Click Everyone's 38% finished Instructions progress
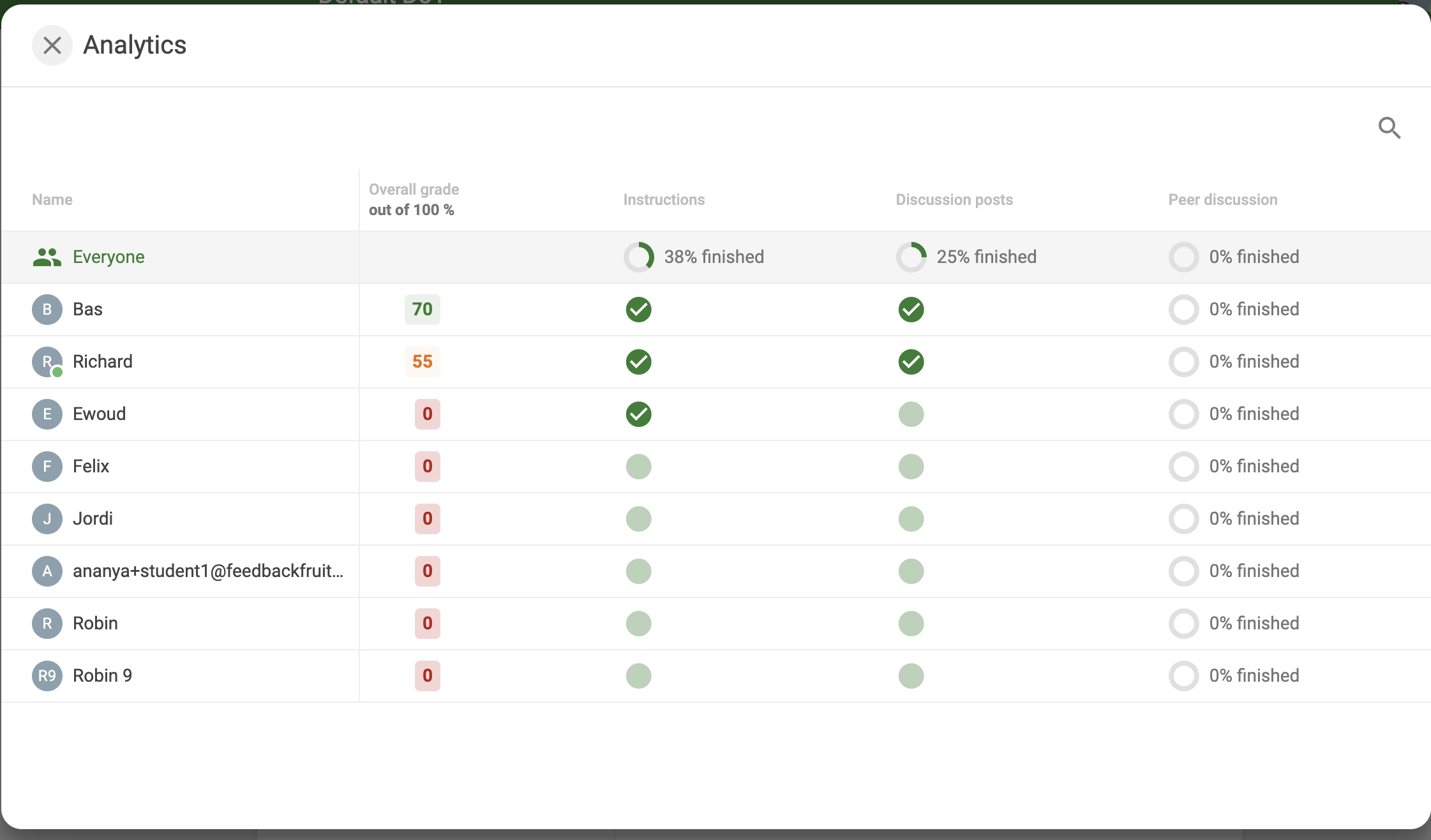The height and width of the screenshot is (840, 1431). tap(694, 257)
